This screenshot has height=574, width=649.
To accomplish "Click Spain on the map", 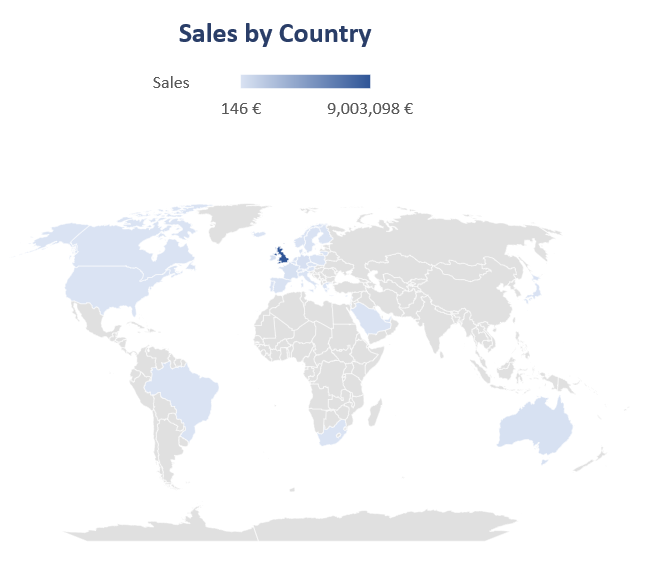I will [281, 285].
